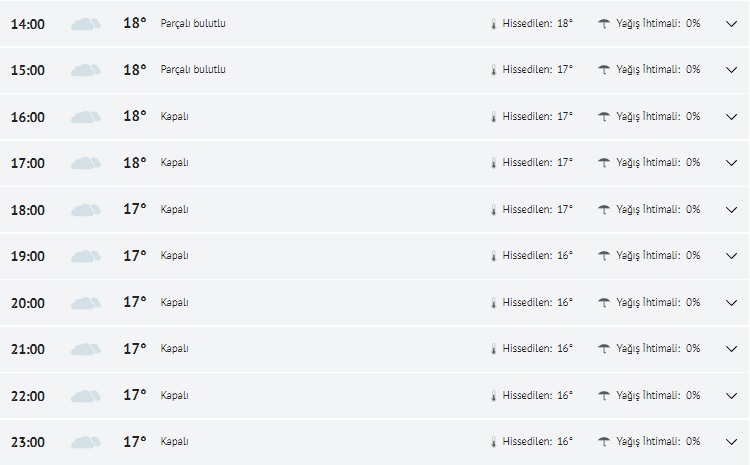The width and height of the screenshot is (750, 465).
Task: Click the umbrella icon in 16:00 row
Action: click(604, 117)
